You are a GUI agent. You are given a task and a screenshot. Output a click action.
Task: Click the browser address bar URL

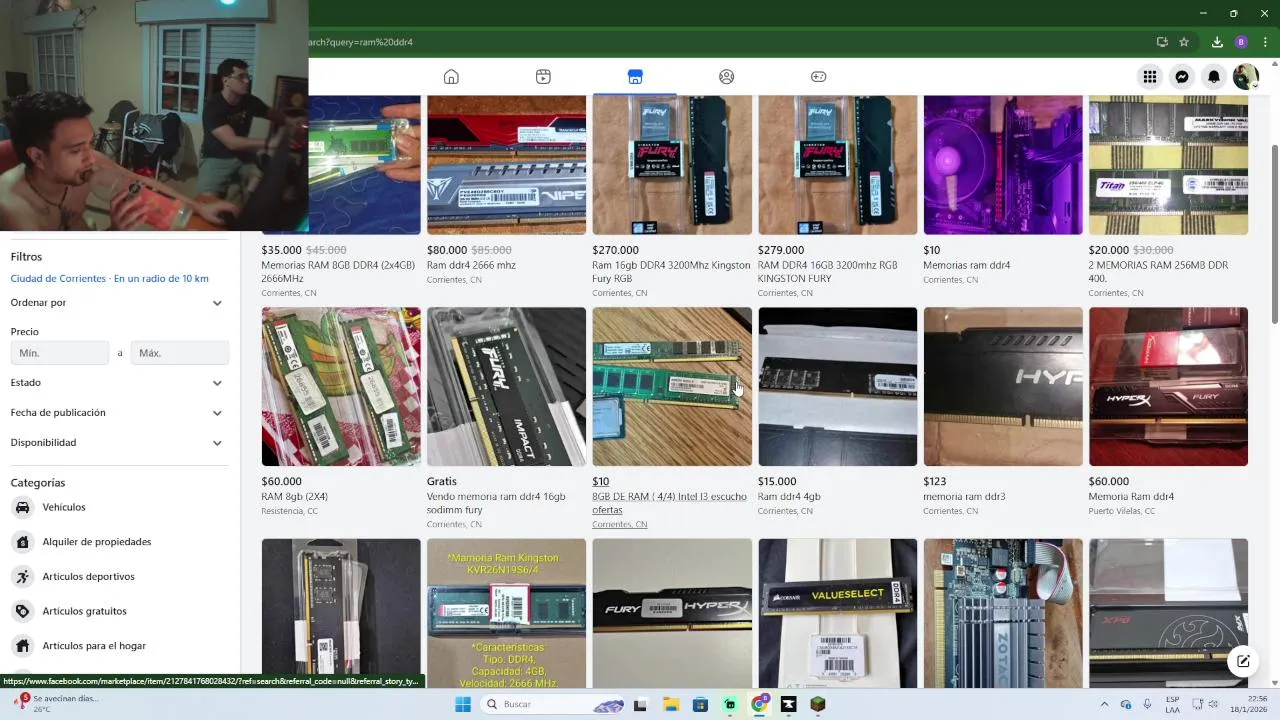(360, 42)
